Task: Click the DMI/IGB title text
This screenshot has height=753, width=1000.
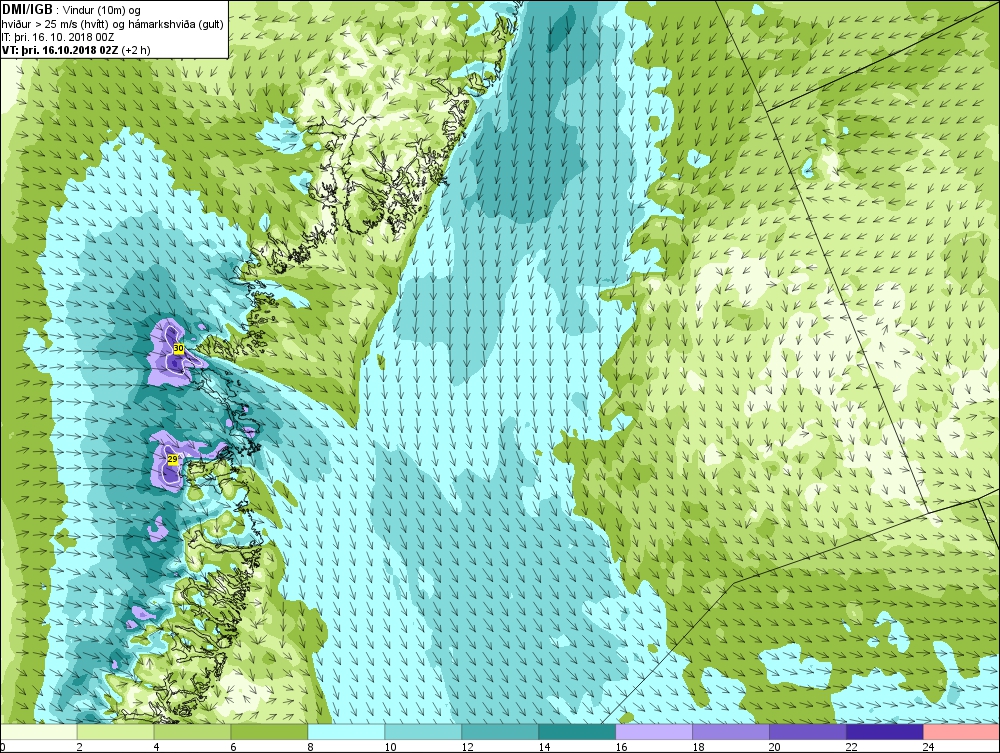Action: coord(27,10)
